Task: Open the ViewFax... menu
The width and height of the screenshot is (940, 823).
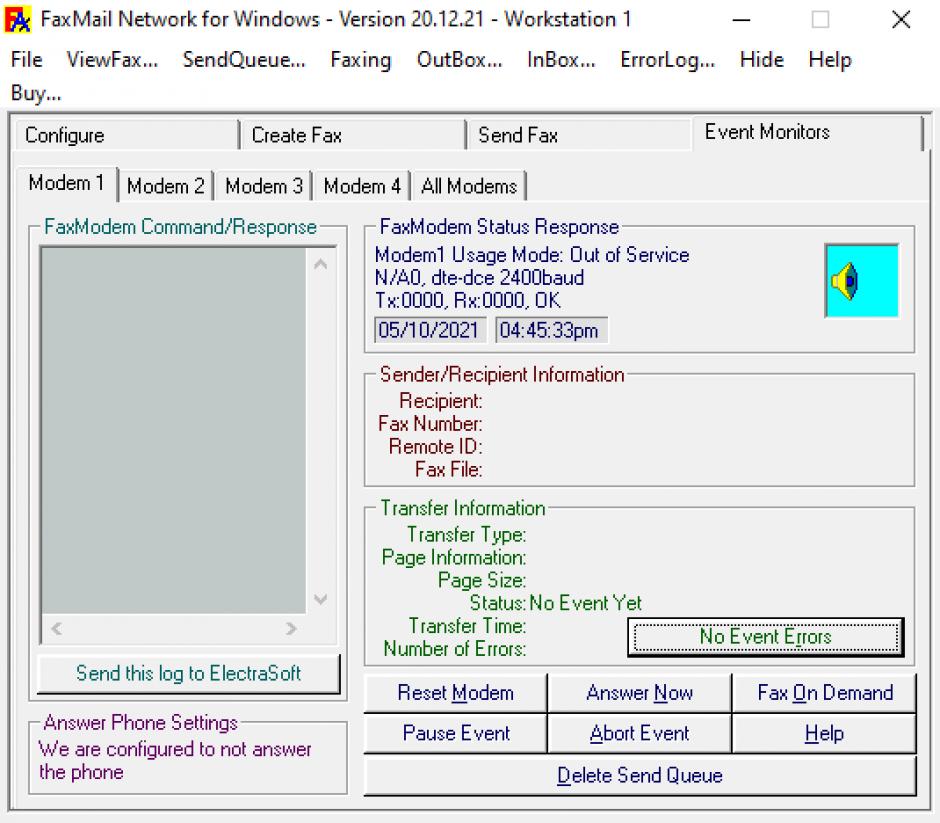Action: pyautogui.click(x=112, y=59)
